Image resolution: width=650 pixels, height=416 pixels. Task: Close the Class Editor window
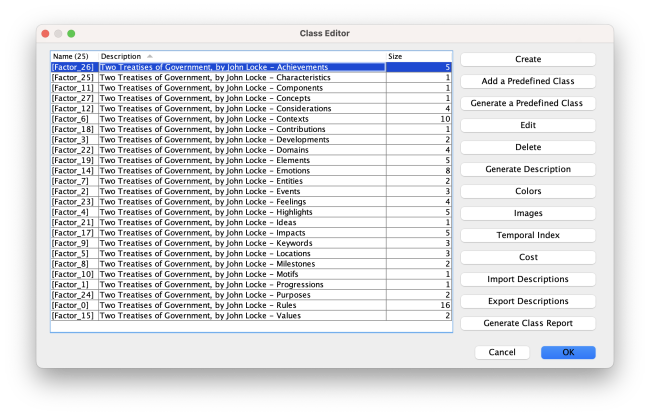point(46,34)
